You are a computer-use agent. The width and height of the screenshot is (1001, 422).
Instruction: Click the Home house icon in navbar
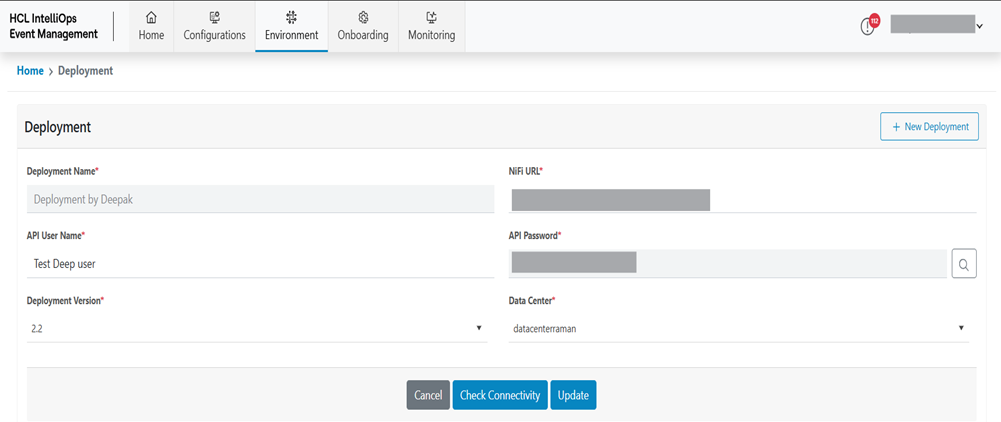[151, 17]
